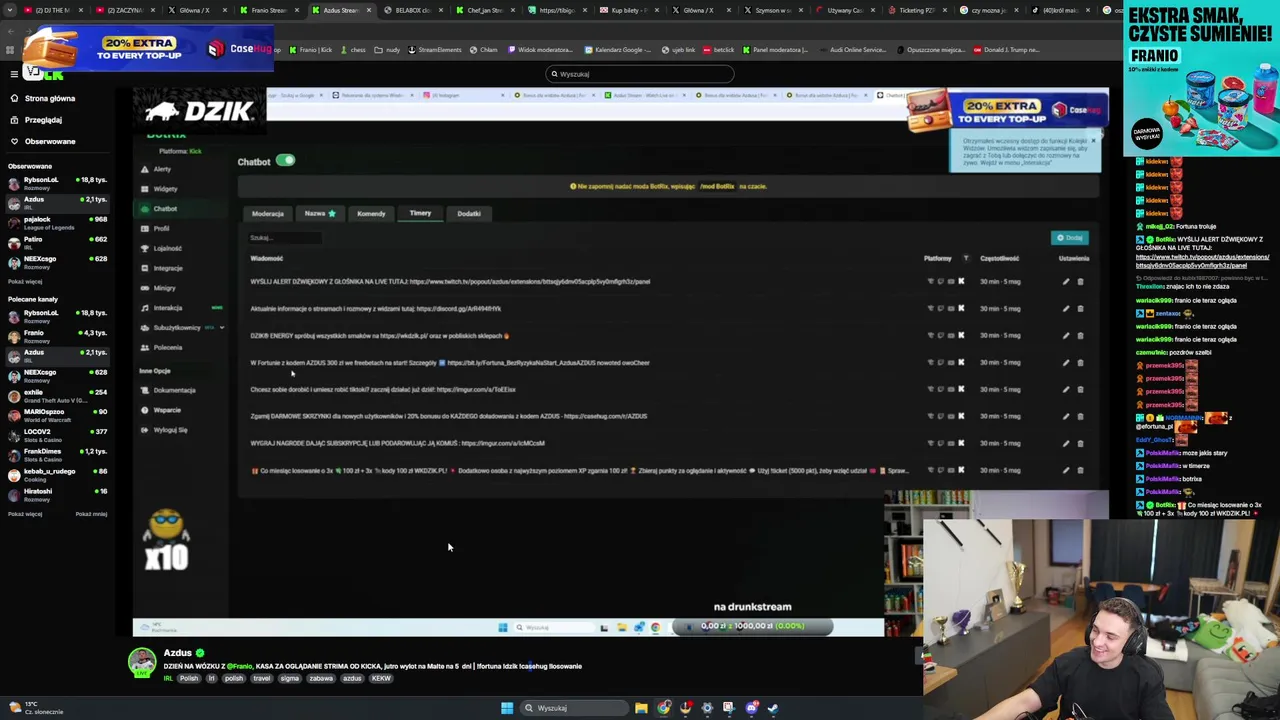
Task: Delete the Co miesiąc losowanie timer
Action: click(x=1080, y=470)
